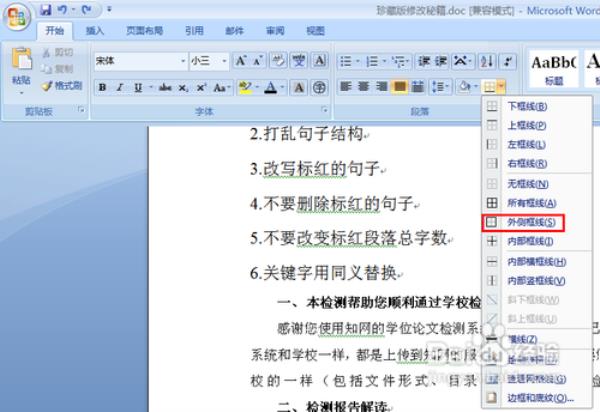Toggle bold formatting

102,88
